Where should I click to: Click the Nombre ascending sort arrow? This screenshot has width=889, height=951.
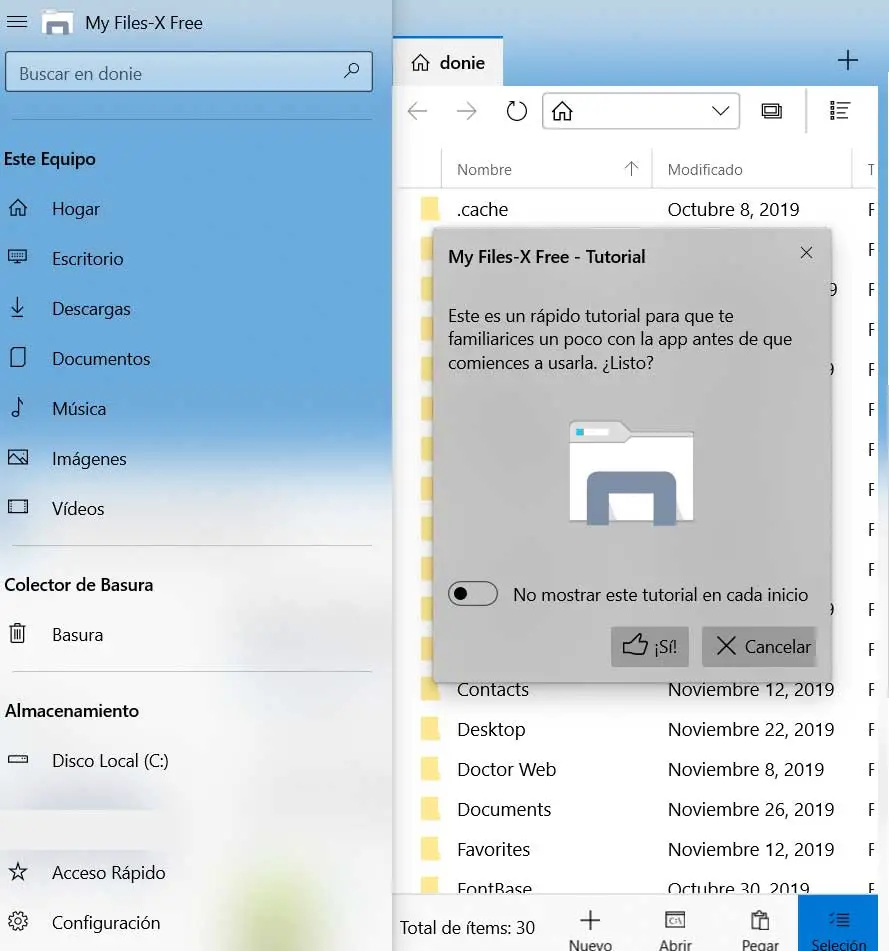tap(631, 169)
